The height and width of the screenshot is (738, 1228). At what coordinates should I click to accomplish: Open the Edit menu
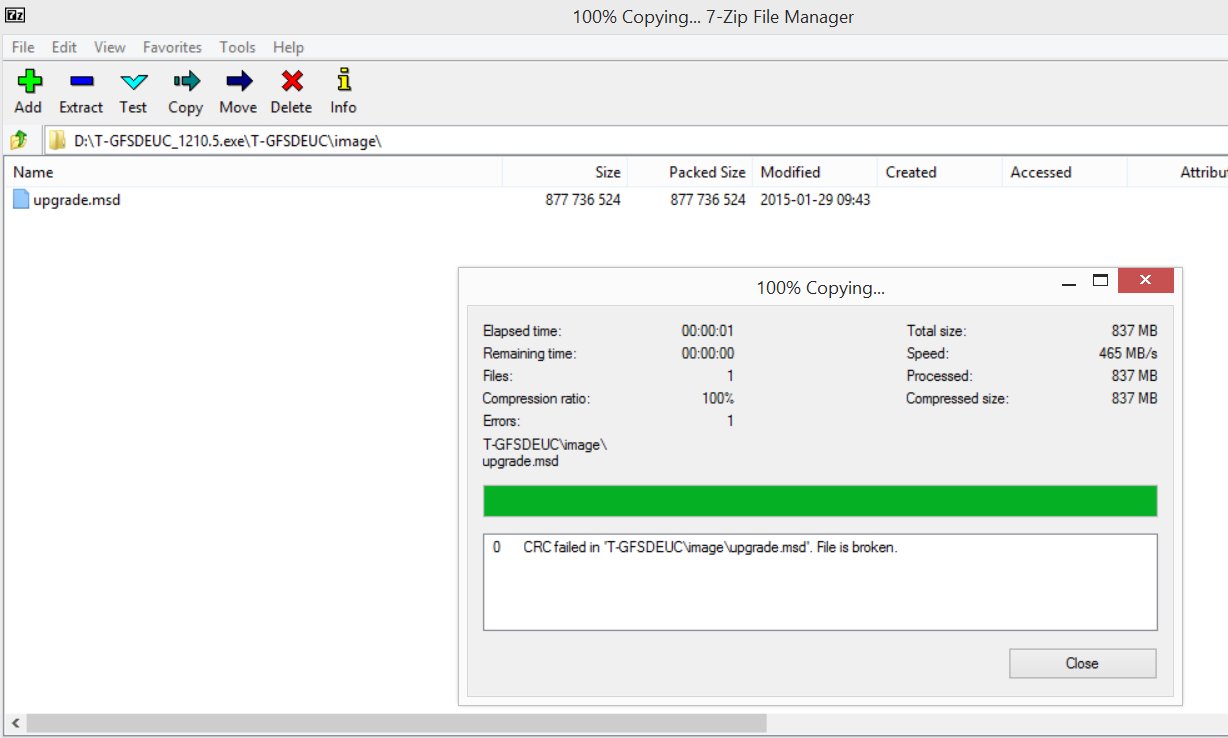pyautogui.click(x=64, y=47)
